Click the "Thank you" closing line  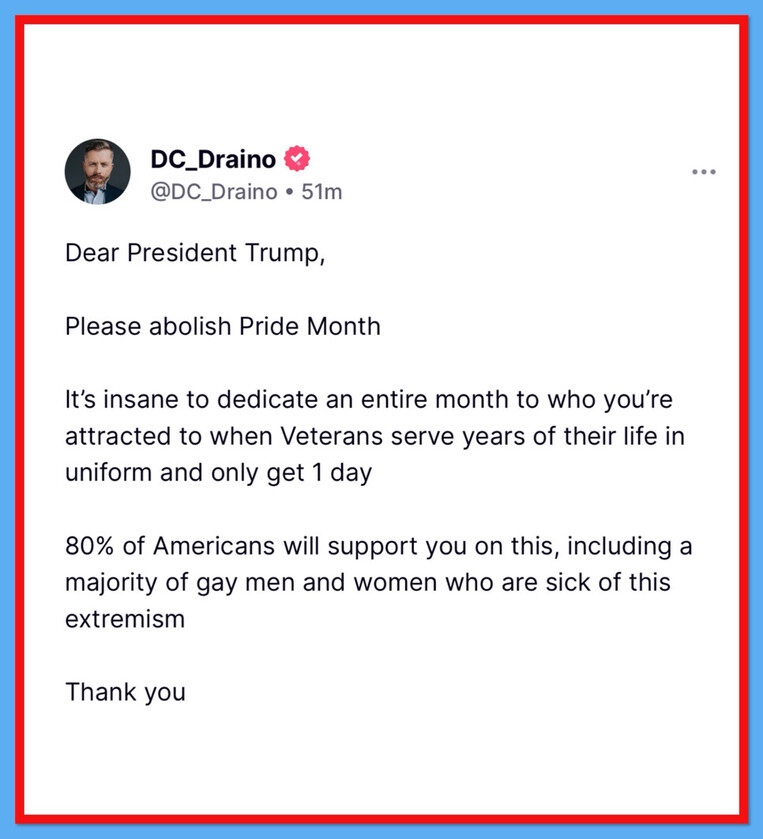[125, 691]
